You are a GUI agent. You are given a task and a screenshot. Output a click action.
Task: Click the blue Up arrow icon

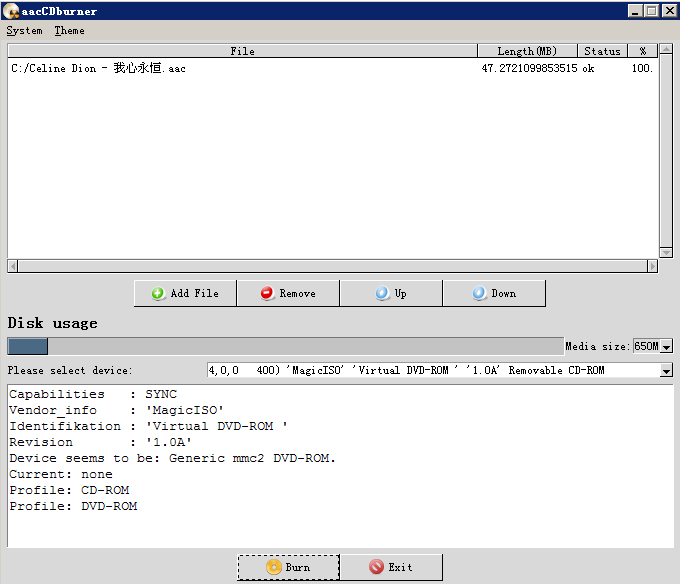(x=382, y=293)
